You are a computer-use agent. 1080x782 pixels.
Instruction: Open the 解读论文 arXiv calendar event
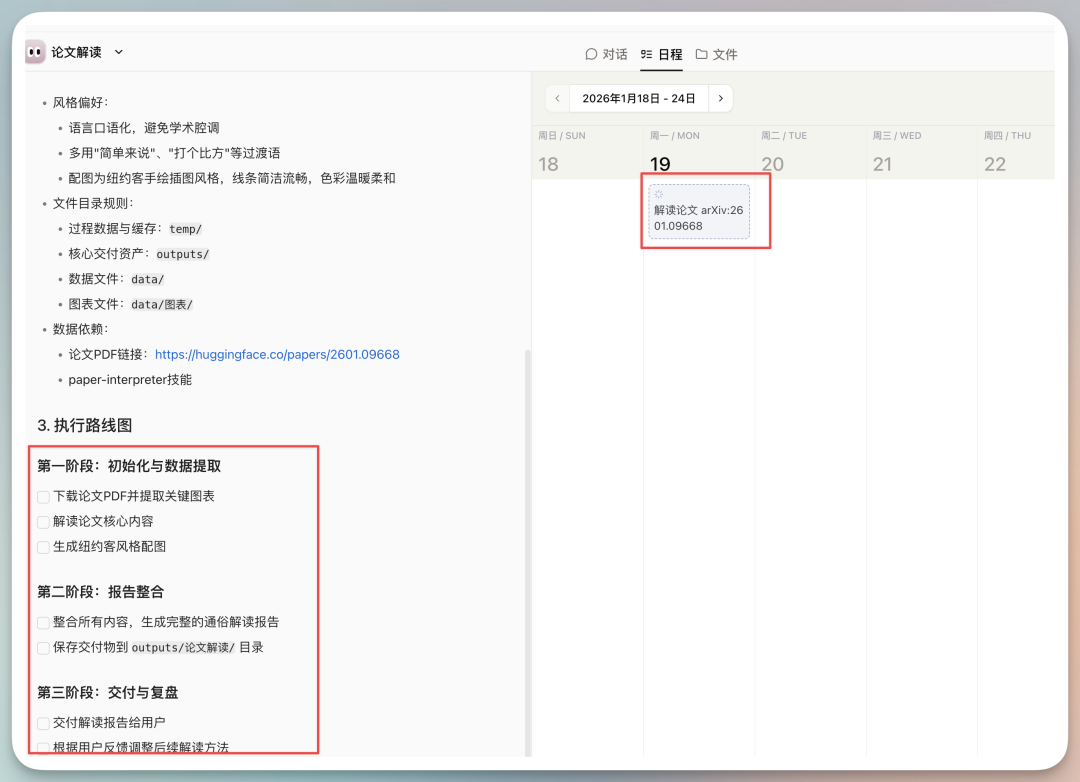(x=699, y=218)
